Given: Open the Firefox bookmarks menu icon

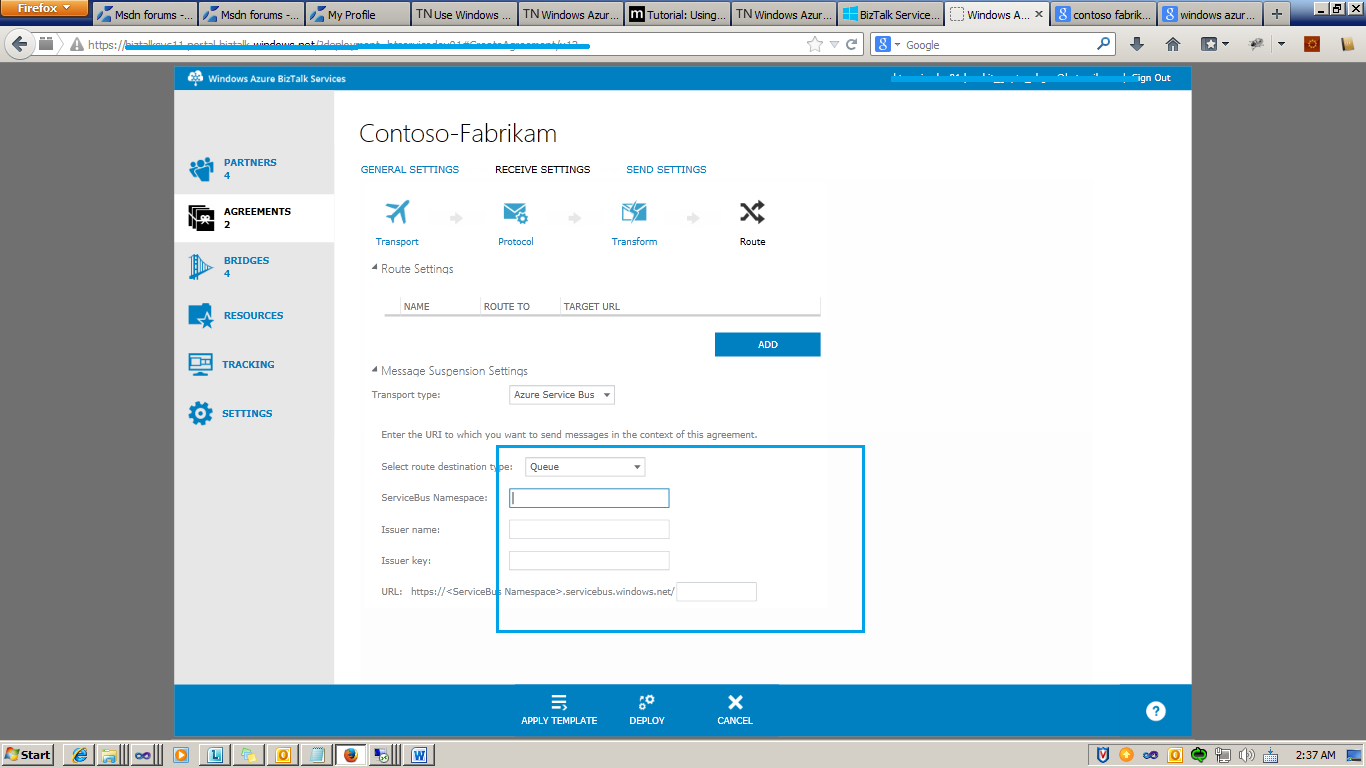Looking at the screenshot, I should point(1209,44).
